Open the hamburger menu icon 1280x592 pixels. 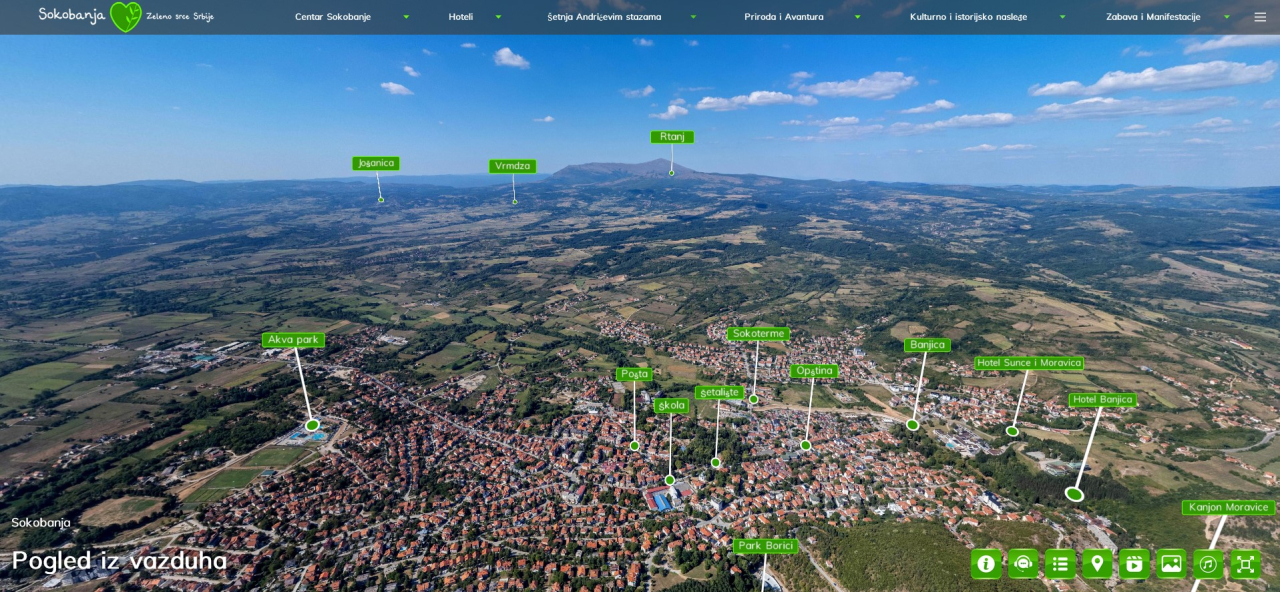1260,17
